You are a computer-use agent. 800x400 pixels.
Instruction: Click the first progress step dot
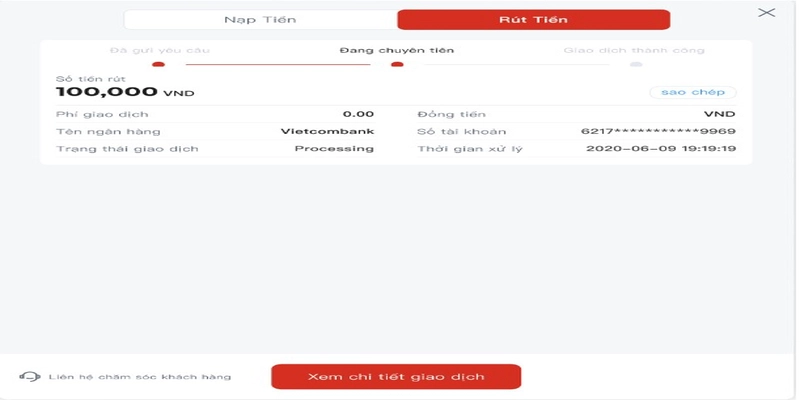click(x=159, y=64)
